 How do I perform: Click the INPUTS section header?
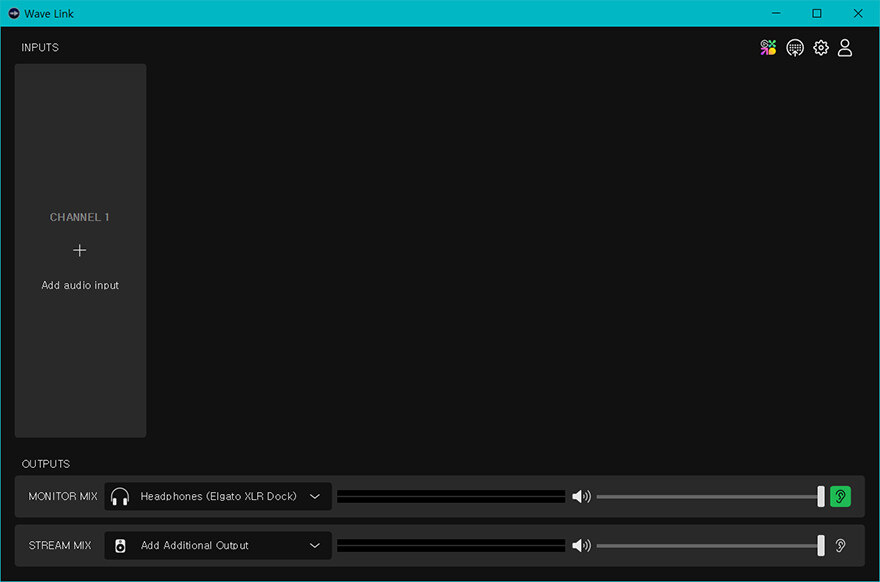click(x=40, y=47)
